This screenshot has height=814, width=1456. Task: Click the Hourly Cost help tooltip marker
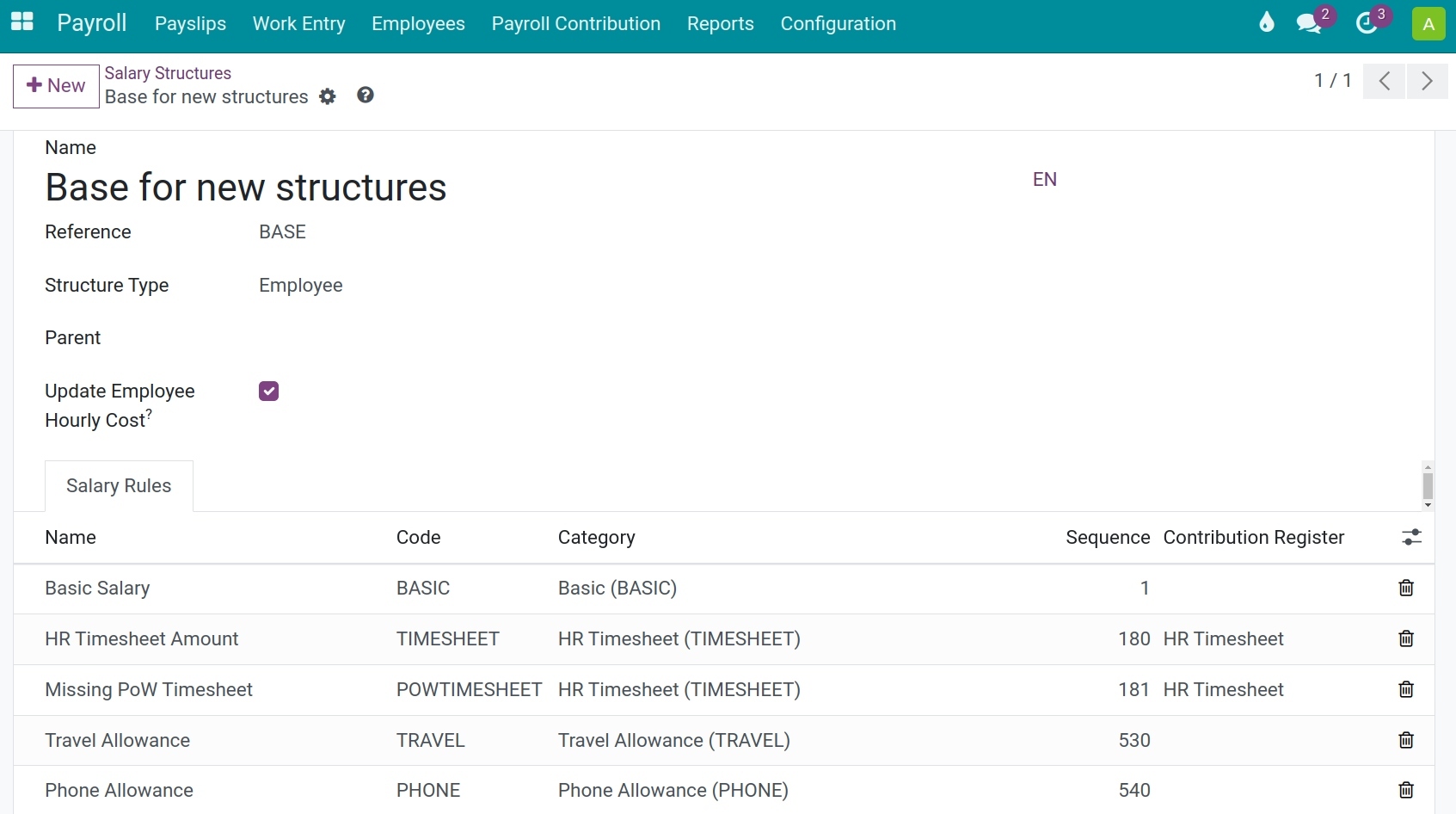coord(149,414)
